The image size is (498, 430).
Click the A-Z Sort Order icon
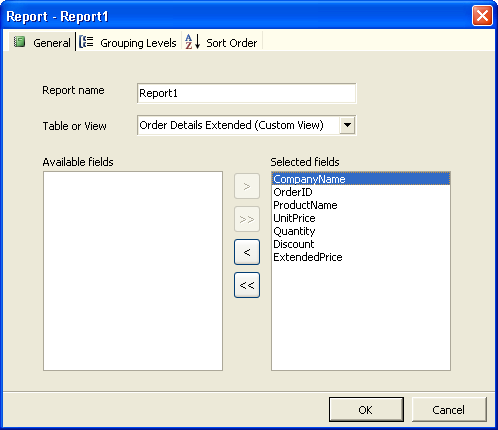click(193, 42)
